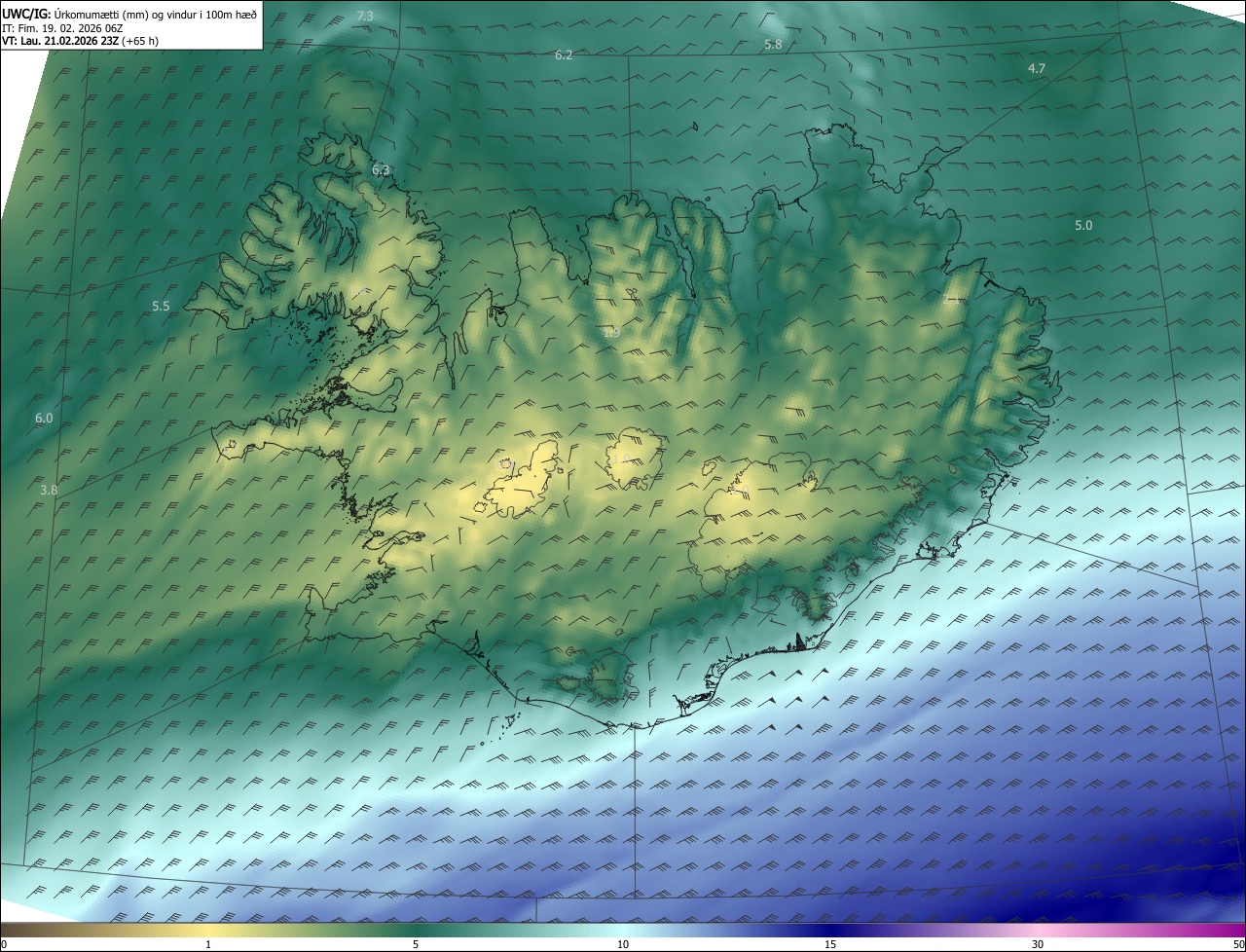Click the 10 tick label on the color scale
1246x952 pixels.
[623, 944]
